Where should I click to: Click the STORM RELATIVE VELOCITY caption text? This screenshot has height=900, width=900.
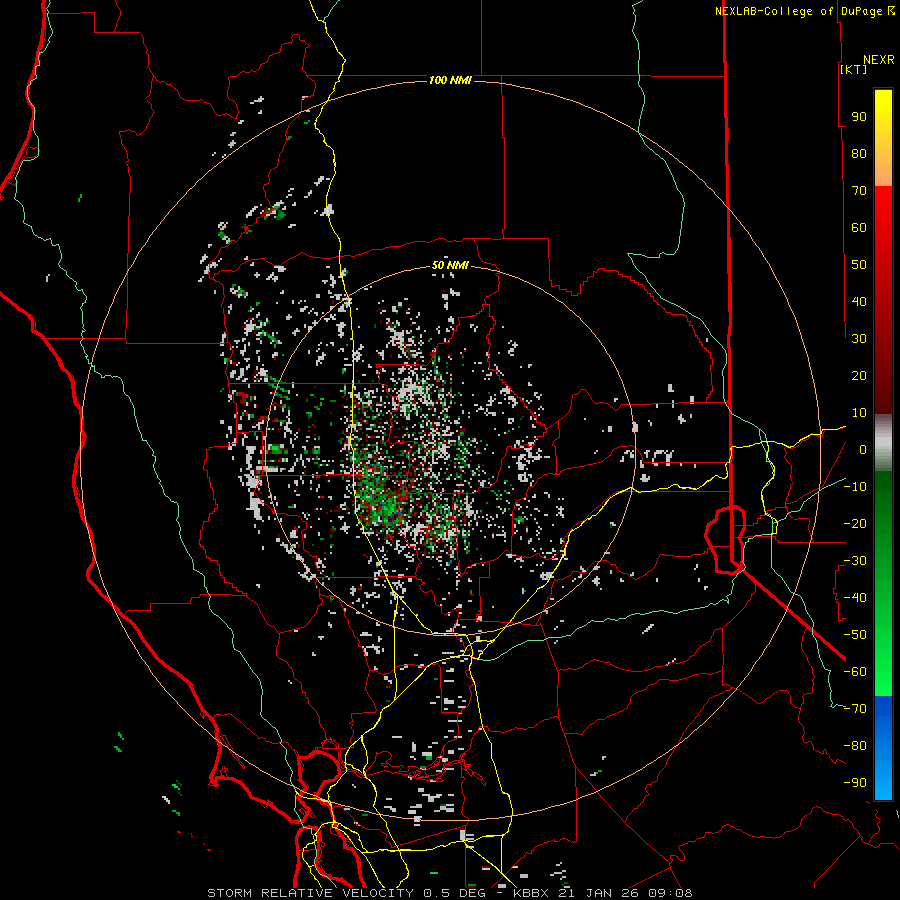[310, 893]
